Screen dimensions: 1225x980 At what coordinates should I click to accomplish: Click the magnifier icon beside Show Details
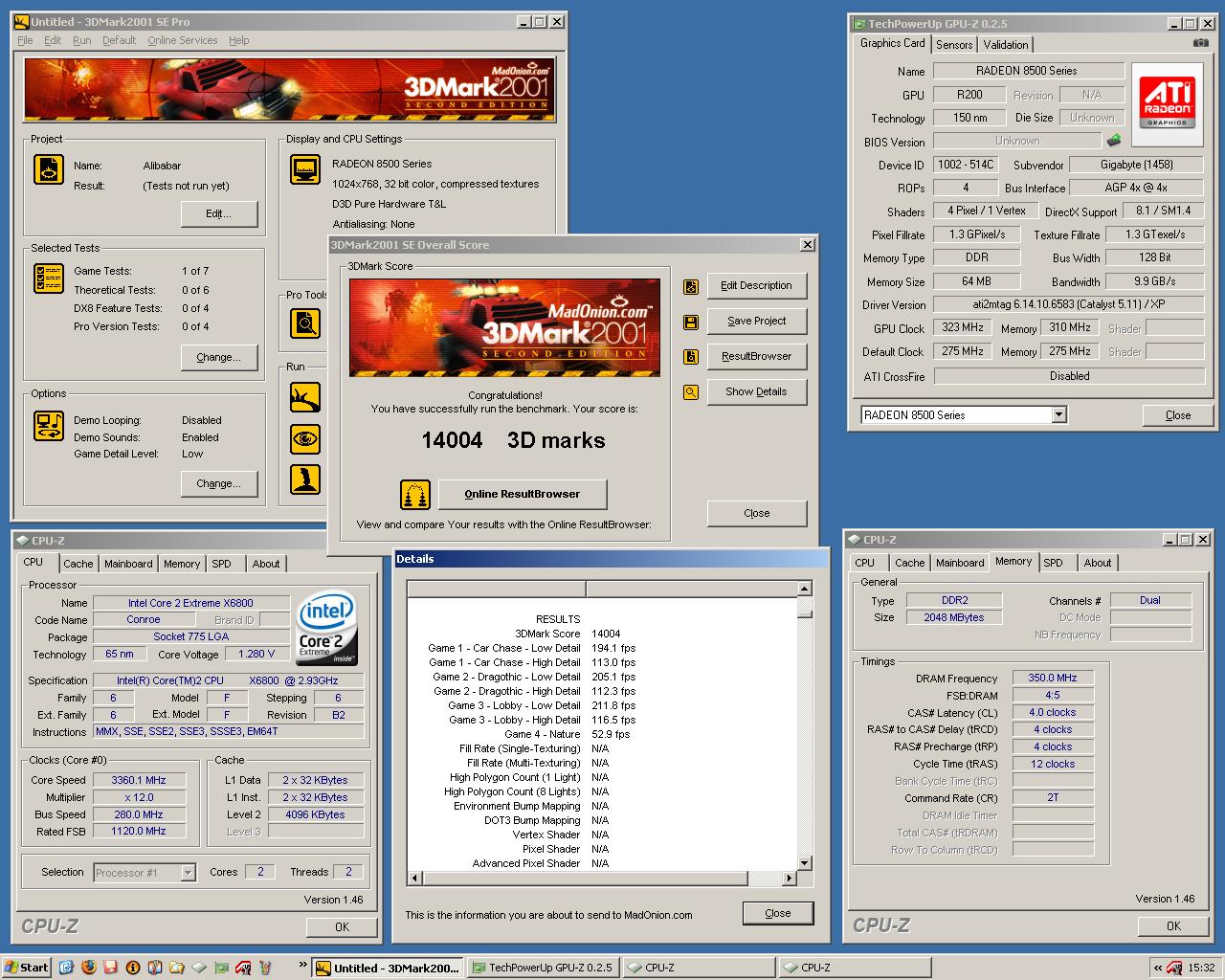[x=691, y=392]
